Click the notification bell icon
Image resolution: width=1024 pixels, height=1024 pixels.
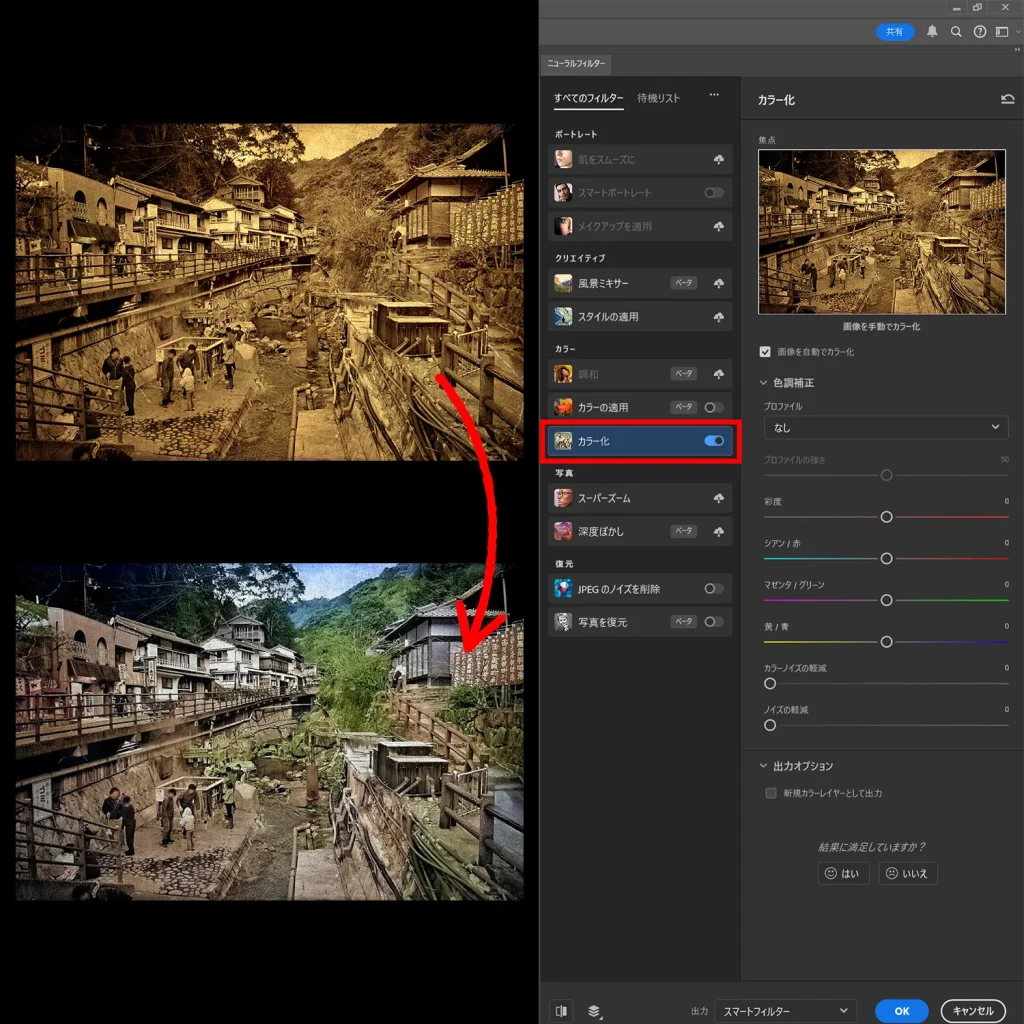coord(932,32)
